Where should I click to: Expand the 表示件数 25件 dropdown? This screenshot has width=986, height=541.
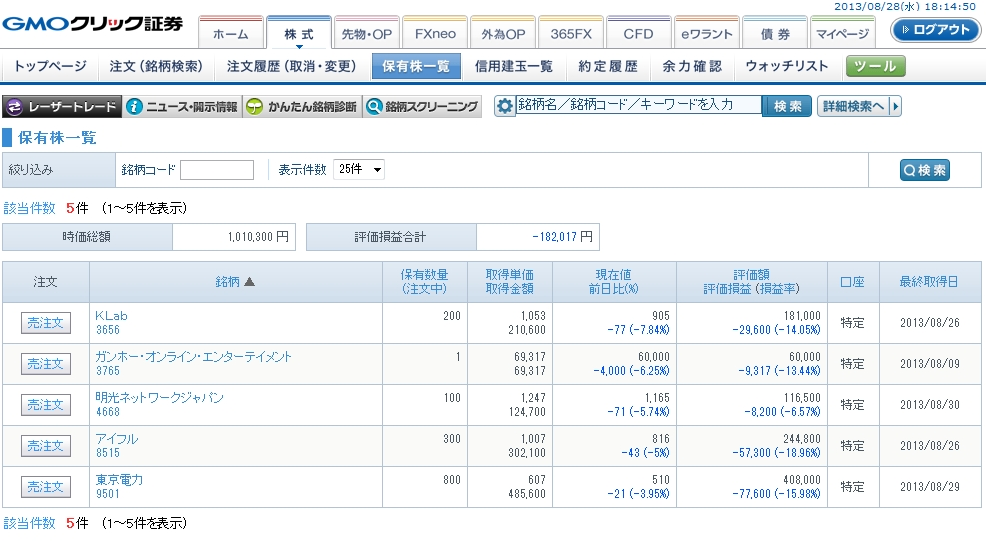(x=359, y=170)
